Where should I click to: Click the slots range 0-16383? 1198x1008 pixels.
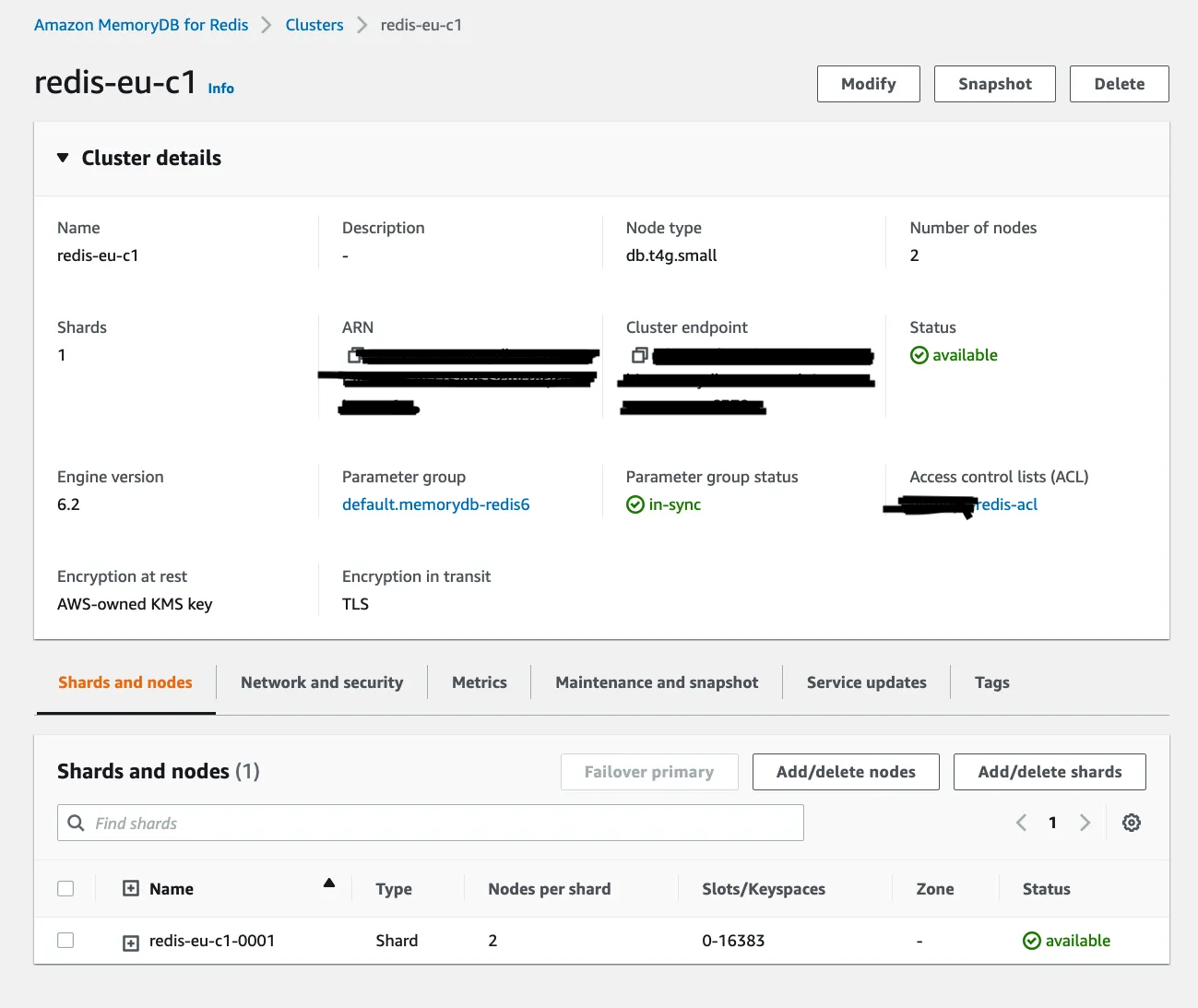(733, 941)
